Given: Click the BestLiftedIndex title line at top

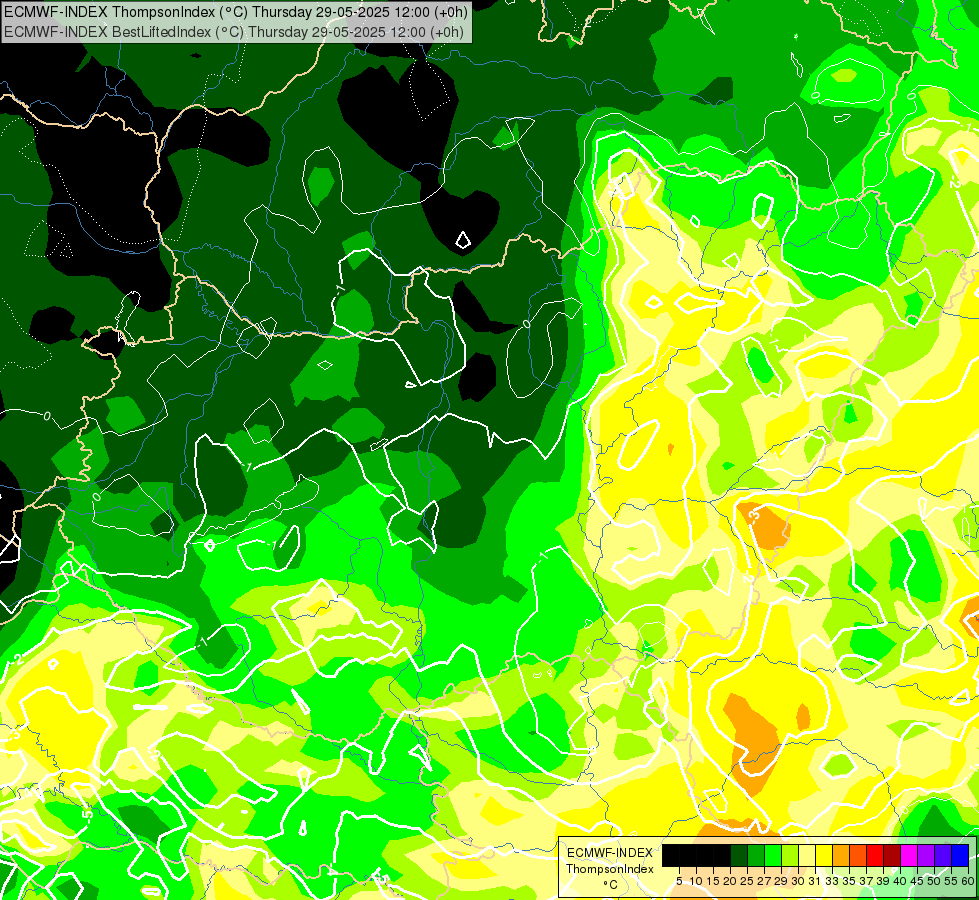Looking at the screenshot, I should click(x=234, y=32).
